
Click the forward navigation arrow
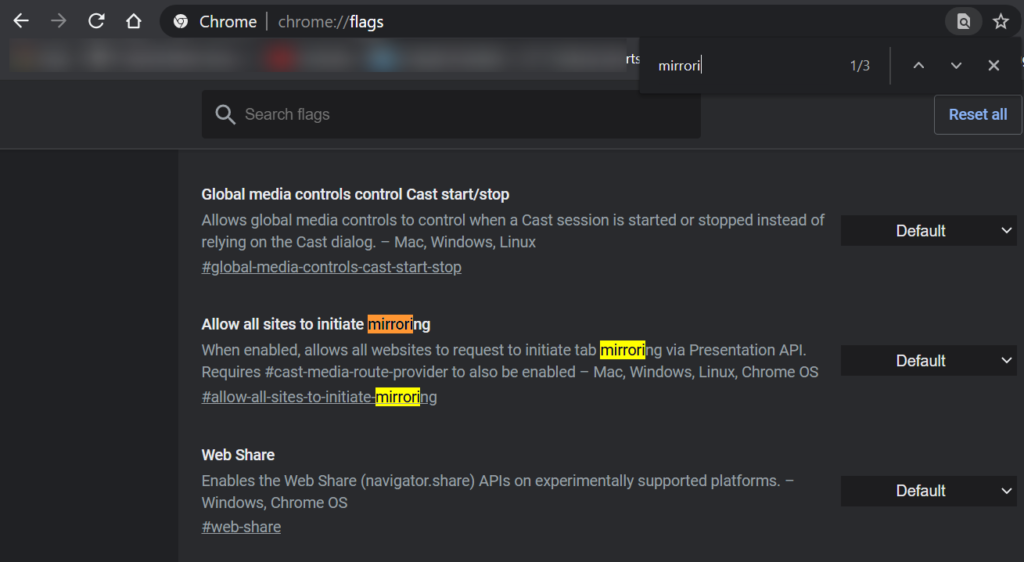(59, 22)
